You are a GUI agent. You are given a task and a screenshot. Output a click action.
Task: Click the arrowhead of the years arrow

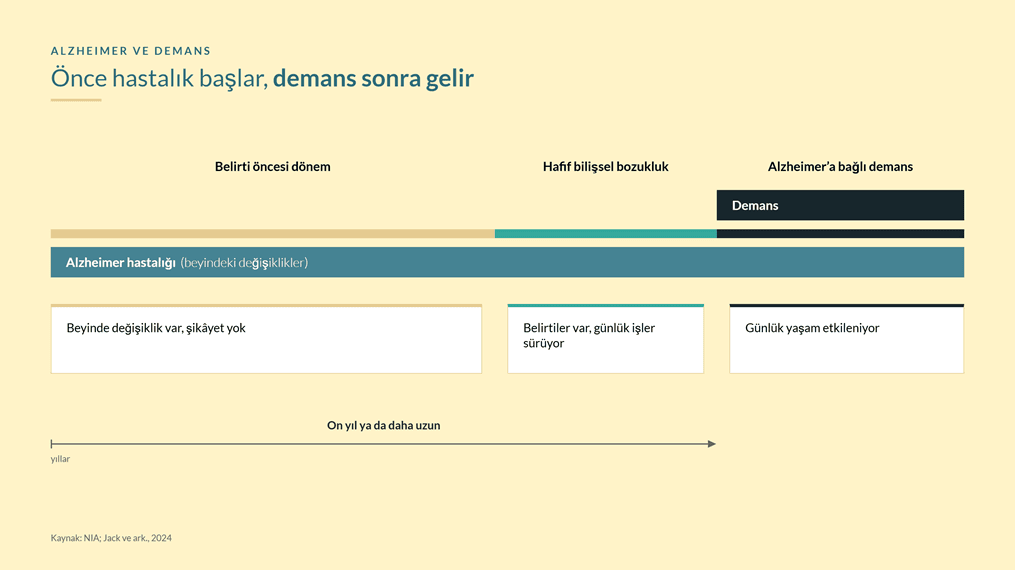tap(712, 444)
